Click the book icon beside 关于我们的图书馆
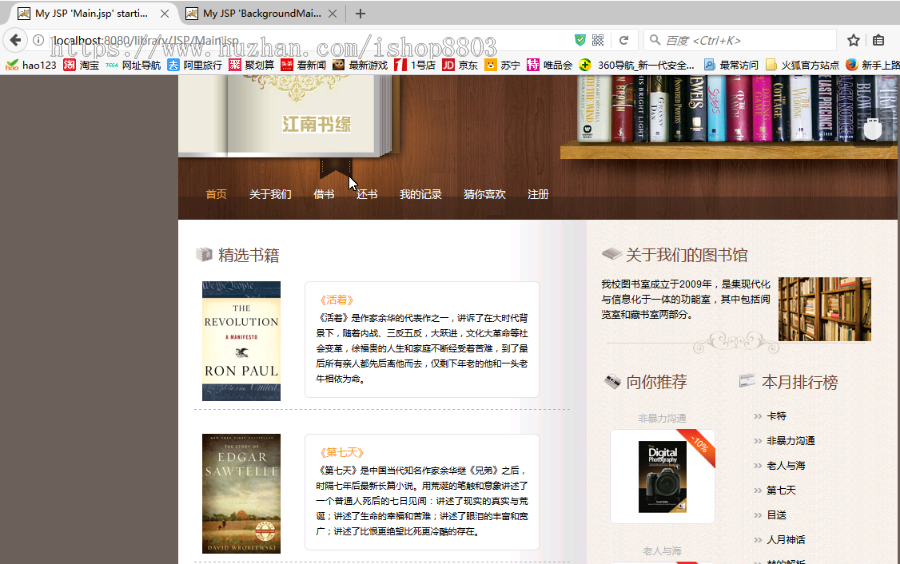Viewport: 900px width, 564px height. (x=611, y=254)
